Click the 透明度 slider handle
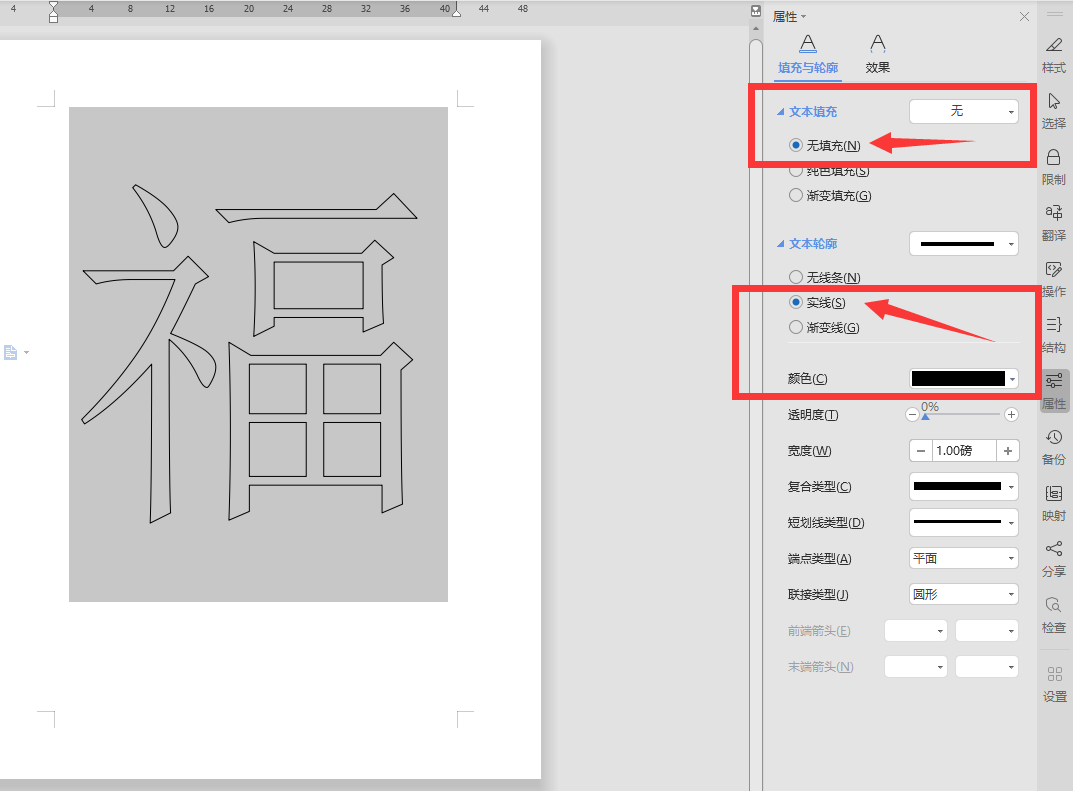Image resolution: width=1073 pixels, height=791 pixels. coord(925,417)
